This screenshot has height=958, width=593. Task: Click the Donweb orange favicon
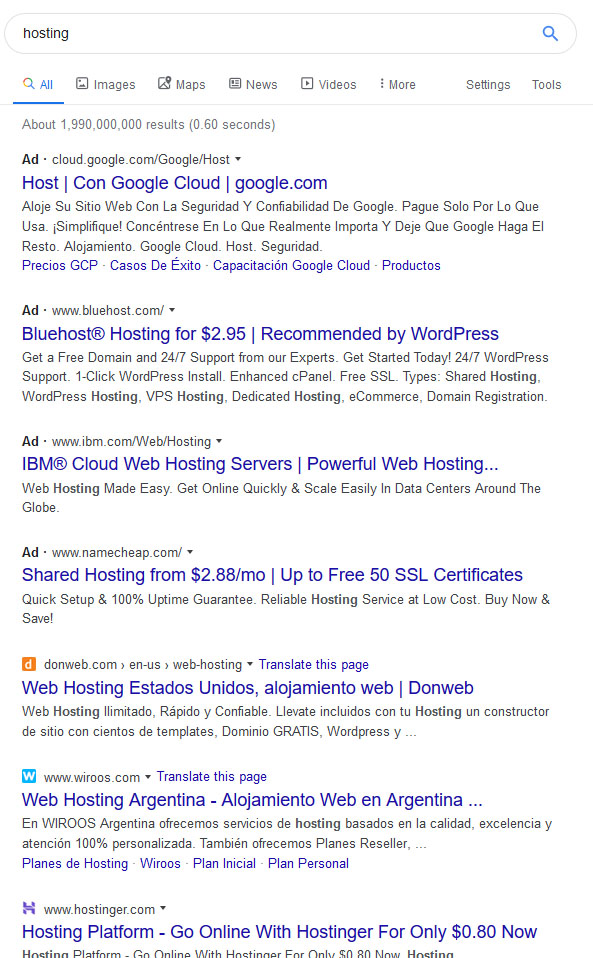tap(29, 664)
